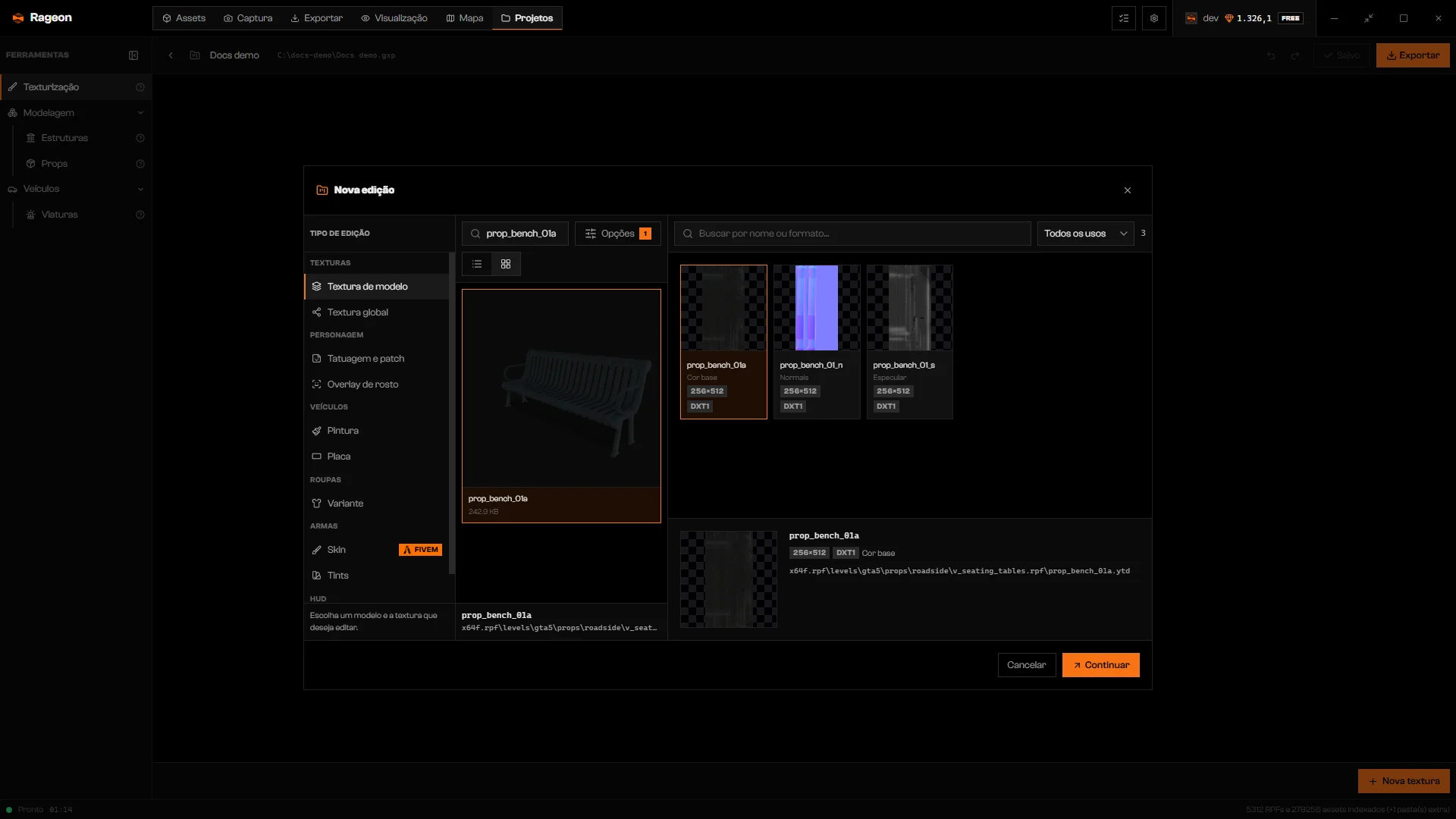Click the FIVEM badge on Skin row
Viewport: 1456px width, 819px height.
pyautogui.click(x=420, y=550)
